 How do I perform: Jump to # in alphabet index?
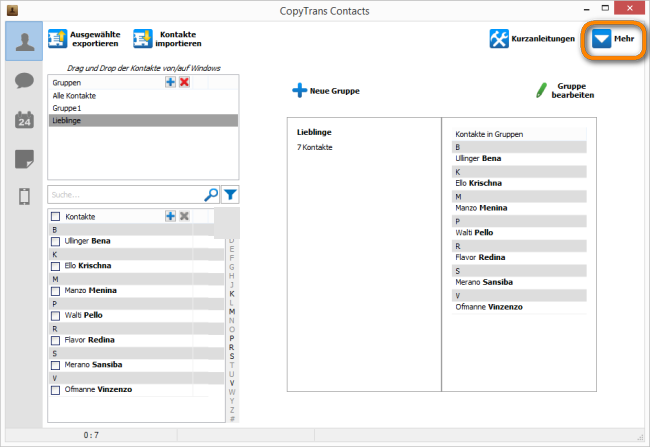pos(232,419)
